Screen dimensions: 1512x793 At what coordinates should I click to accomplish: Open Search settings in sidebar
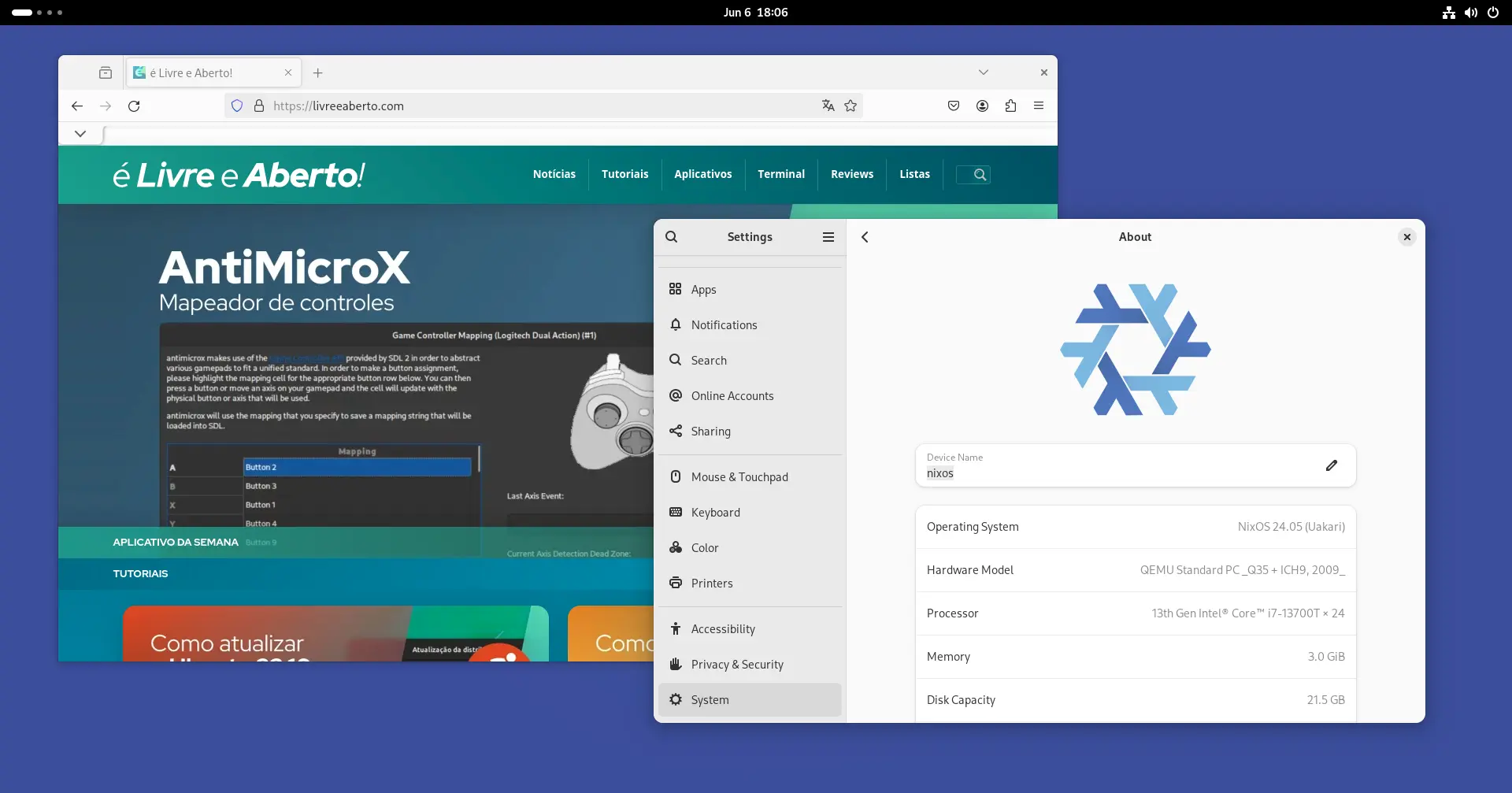[x=750, y=360]
